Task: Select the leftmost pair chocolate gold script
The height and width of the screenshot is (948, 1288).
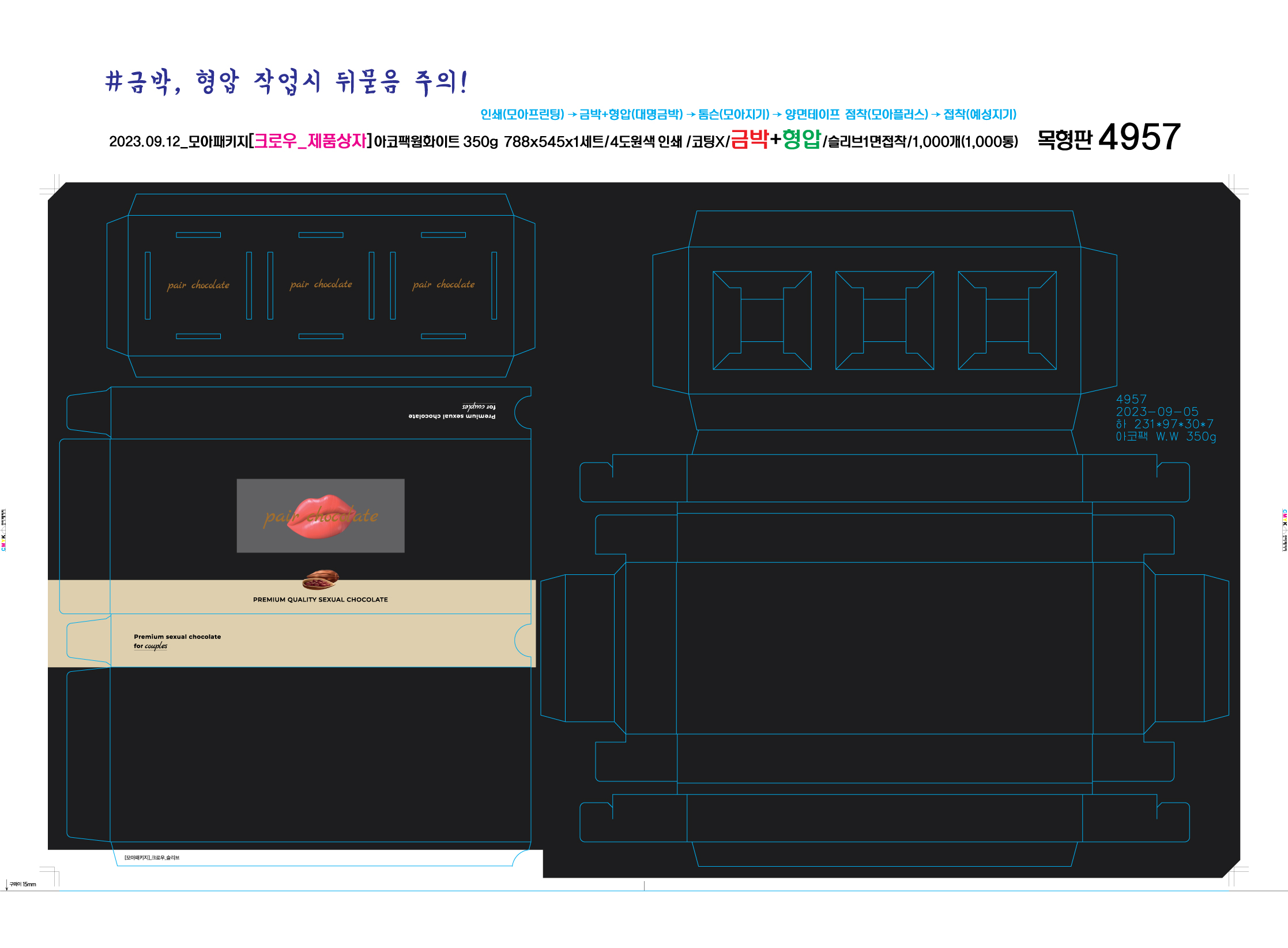Action: pos(198,285)
